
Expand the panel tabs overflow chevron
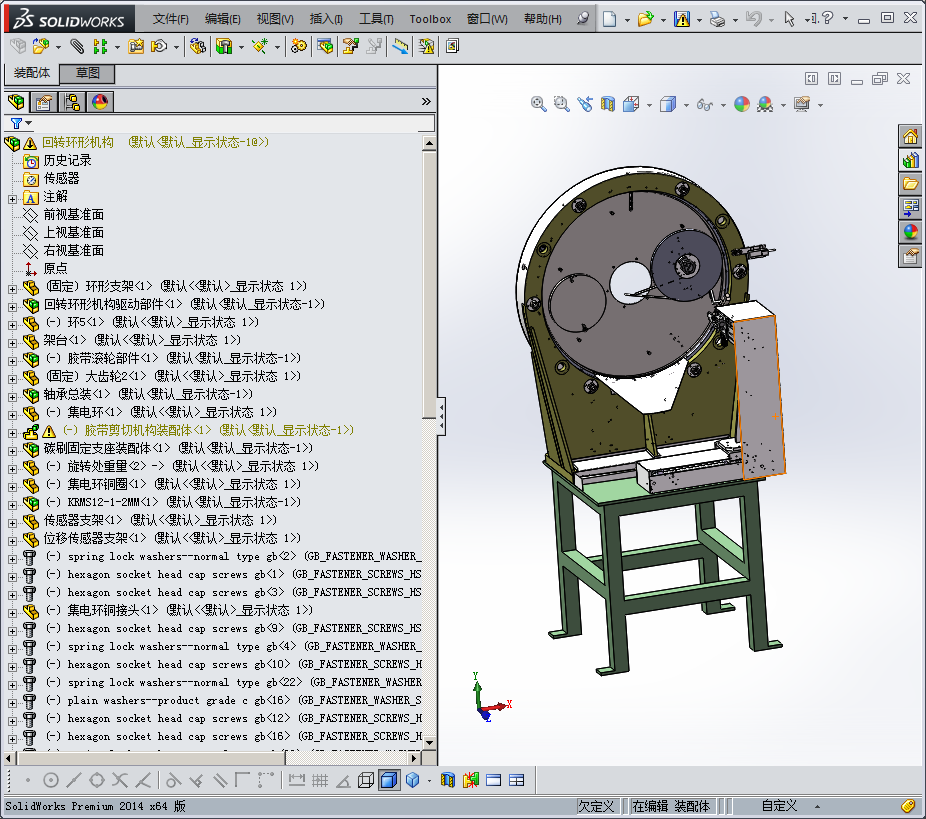tap(426, 102)
